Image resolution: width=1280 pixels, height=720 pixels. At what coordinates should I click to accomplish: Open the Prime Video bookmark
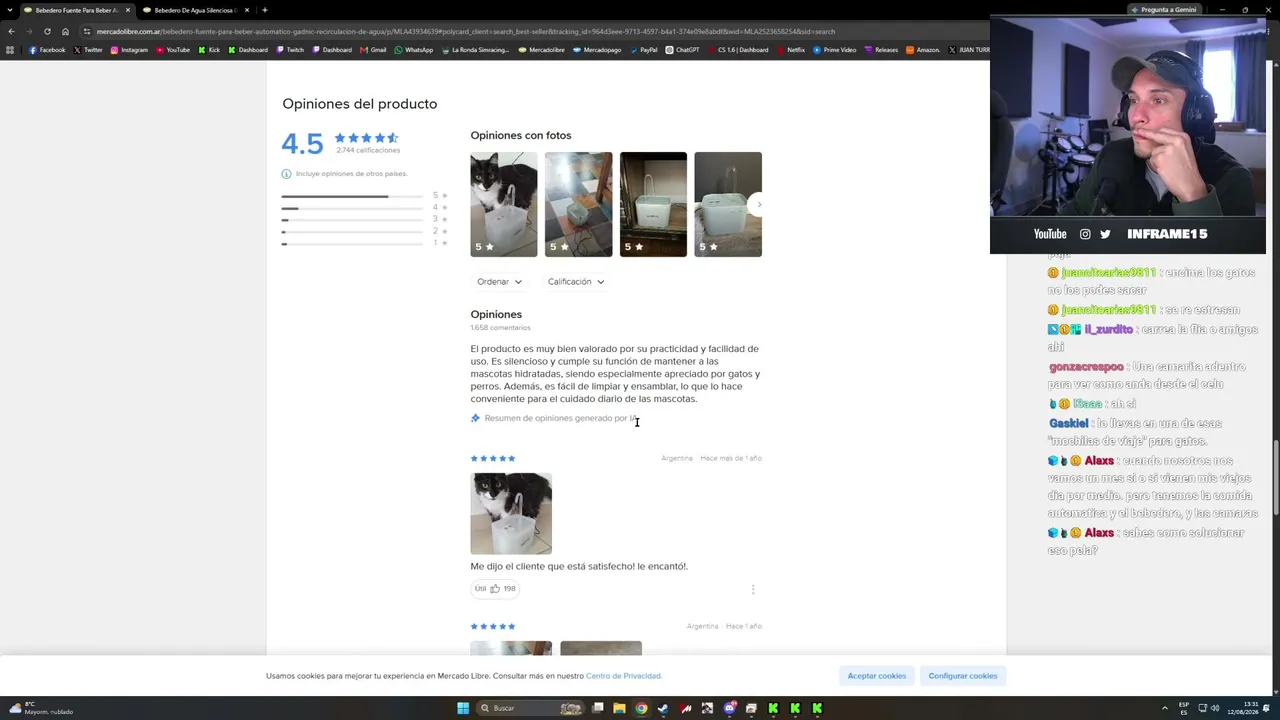click(834, 50)
